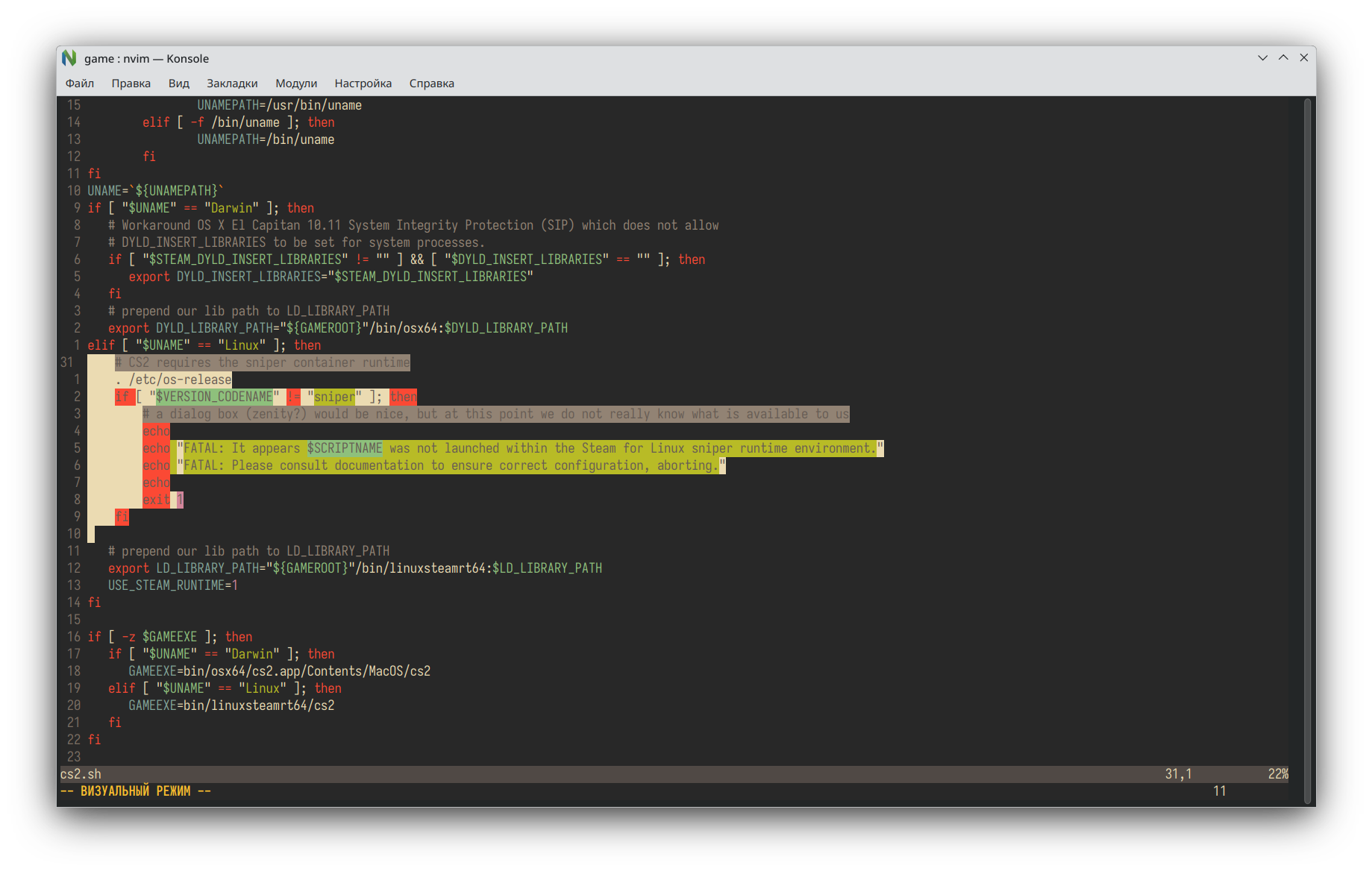Click the 22% scroll percentage indicator
Screen dimensions: 1372x874
coord(1278,774)
